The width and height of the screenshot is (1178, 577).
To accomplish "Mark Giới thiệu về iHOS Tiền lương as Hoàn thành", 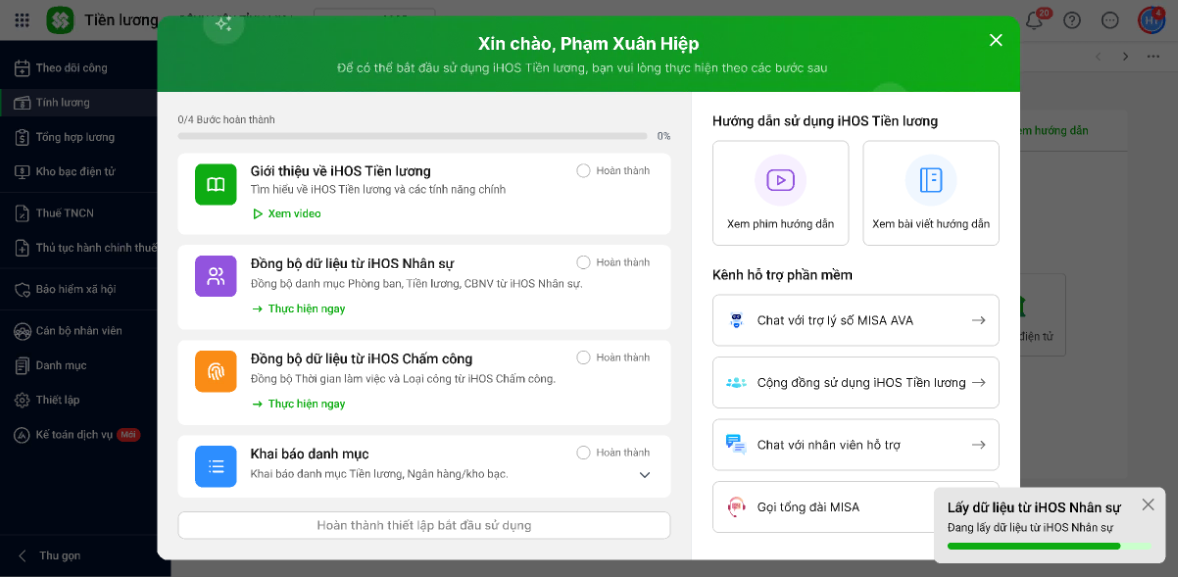I will pos(583,171).
